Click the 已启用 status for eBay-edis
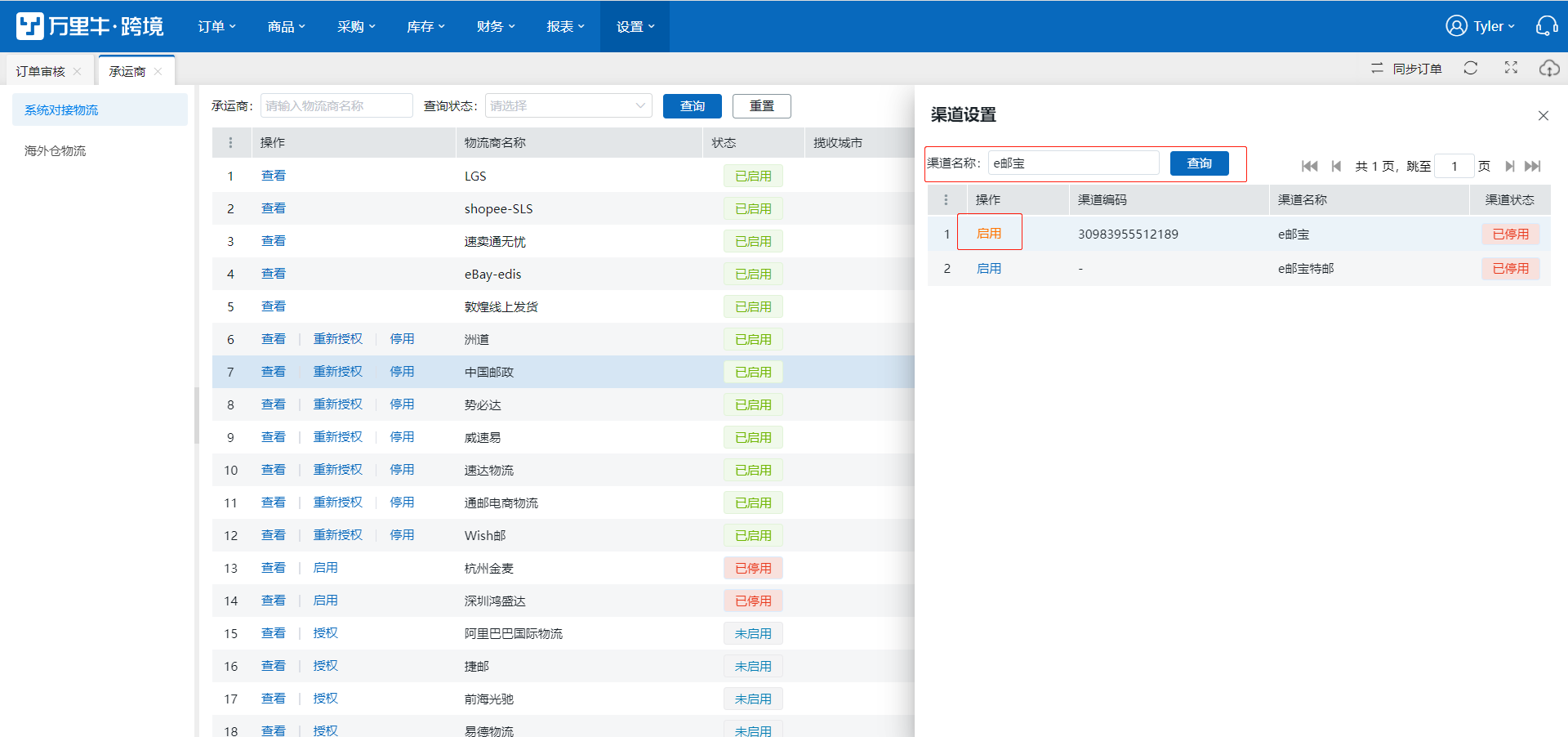1568x737 pixels. 753,274
